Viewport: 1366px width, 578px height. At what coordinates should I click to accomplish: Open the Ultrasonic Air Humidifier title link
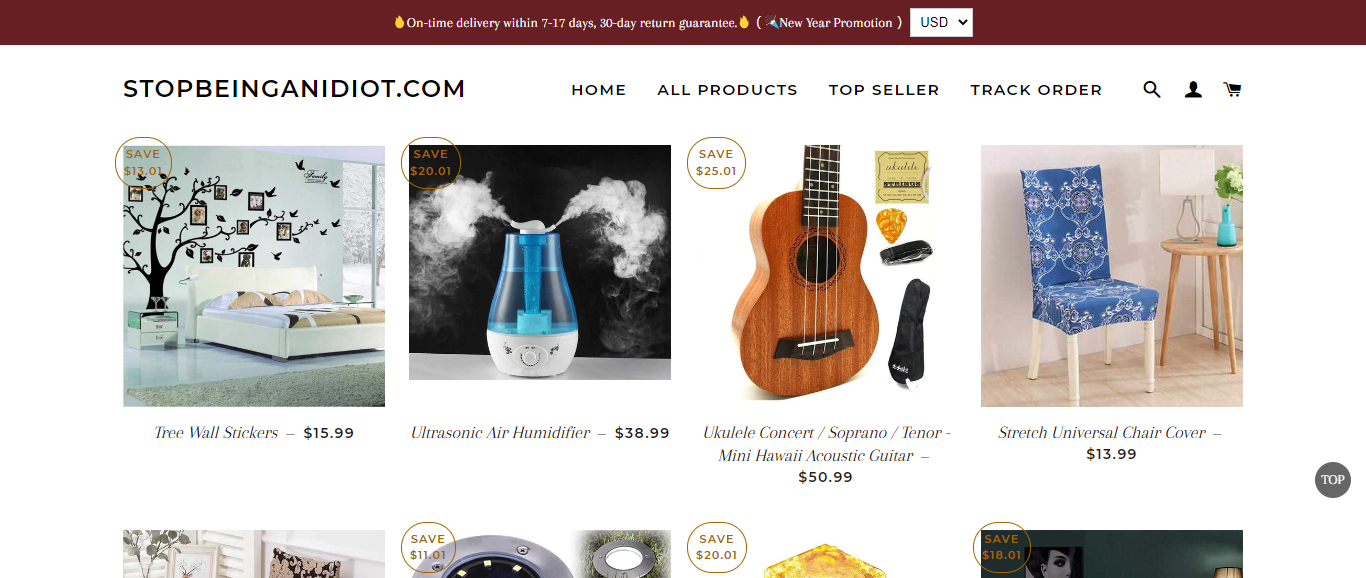[x=501, y=433]
